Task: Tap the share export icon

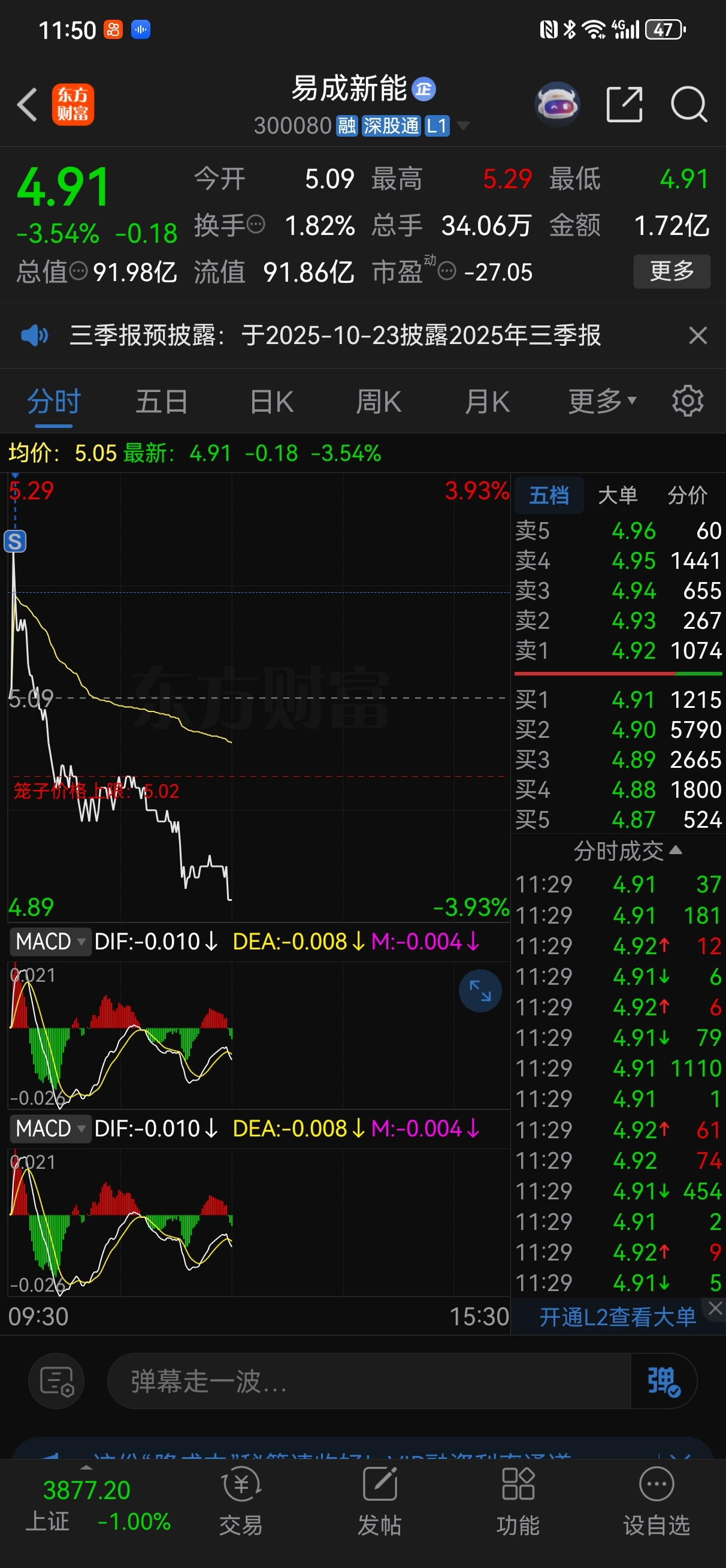Action: pos(624,105)
